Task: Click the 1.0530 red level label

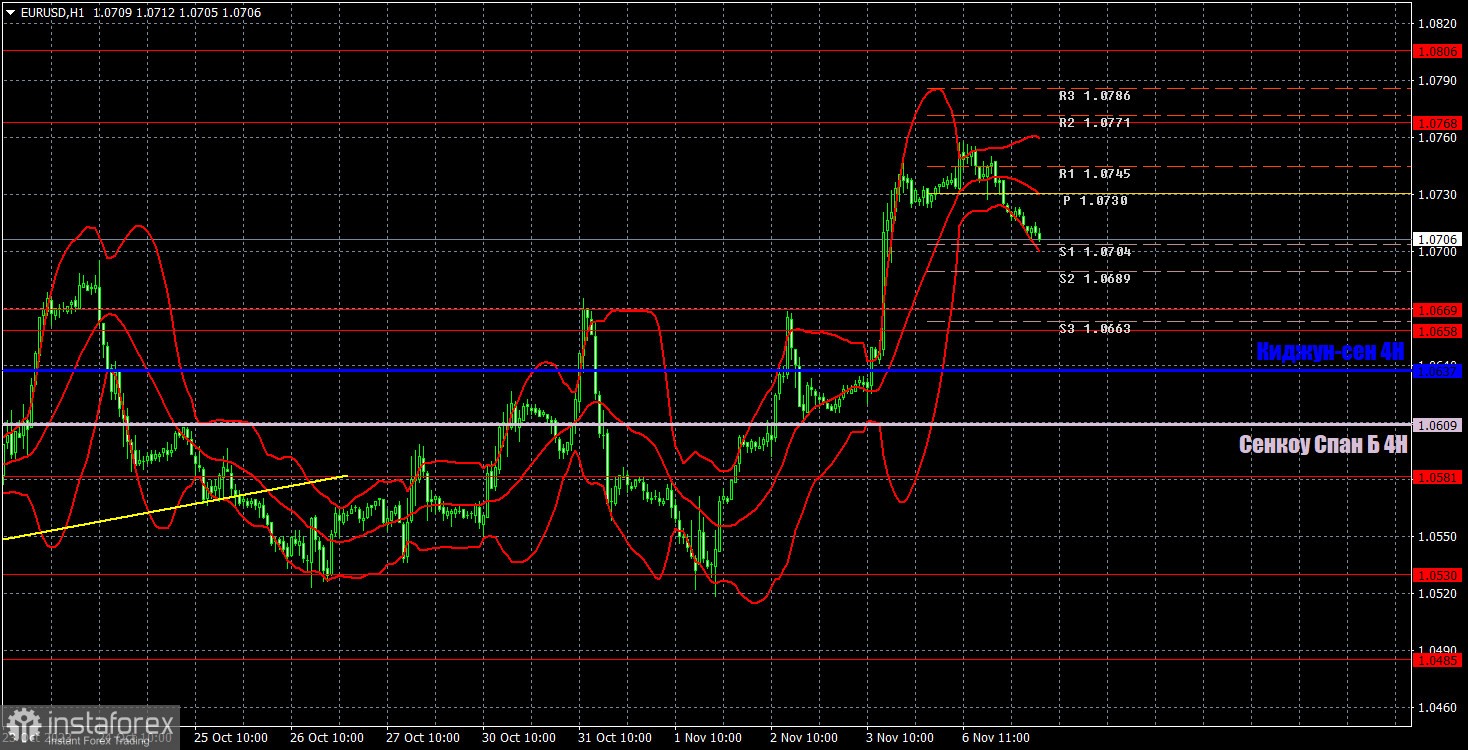Action: (1438, 575)
